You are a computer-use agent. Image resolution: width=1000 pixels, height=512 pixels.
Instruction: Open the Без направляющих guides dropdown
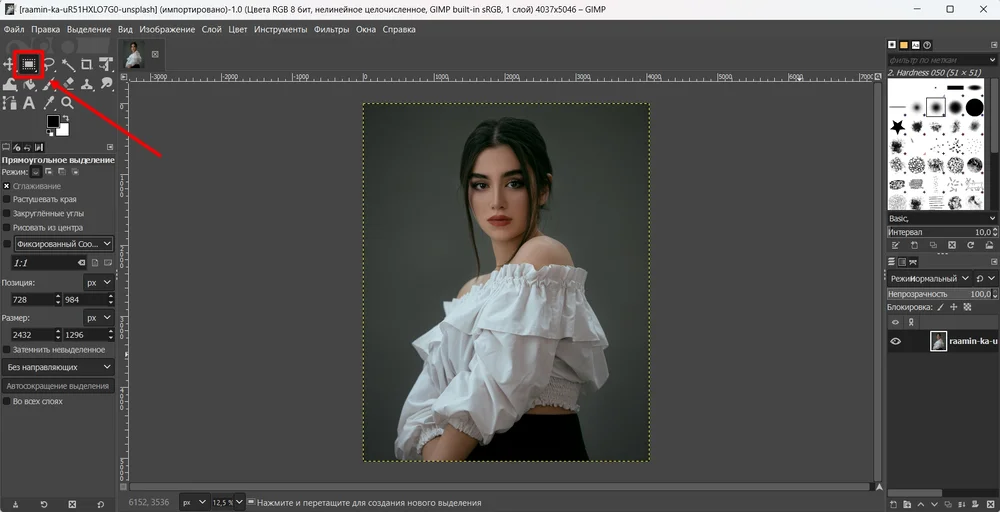click(x=59, y=367)
